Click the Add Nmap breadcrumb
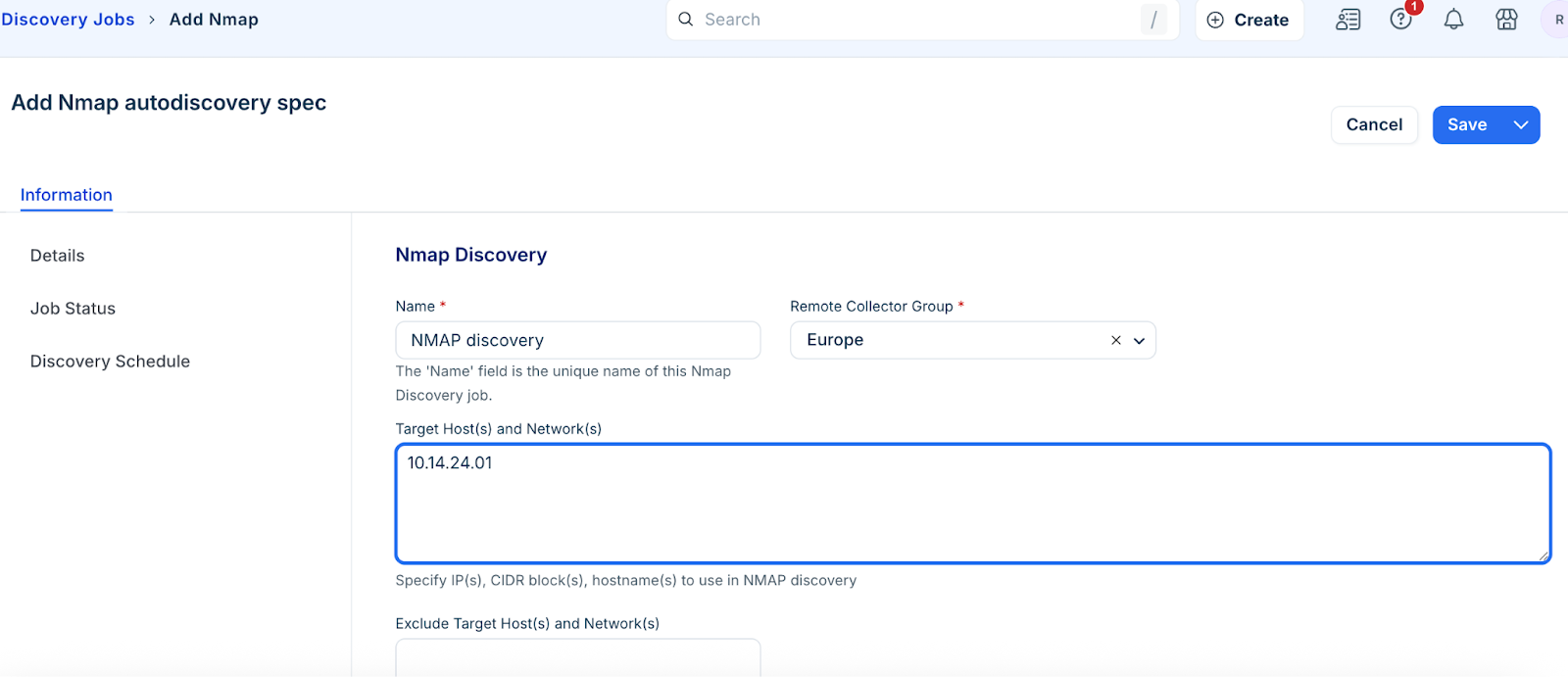The image size is (1568, 677). pos(214,20)
